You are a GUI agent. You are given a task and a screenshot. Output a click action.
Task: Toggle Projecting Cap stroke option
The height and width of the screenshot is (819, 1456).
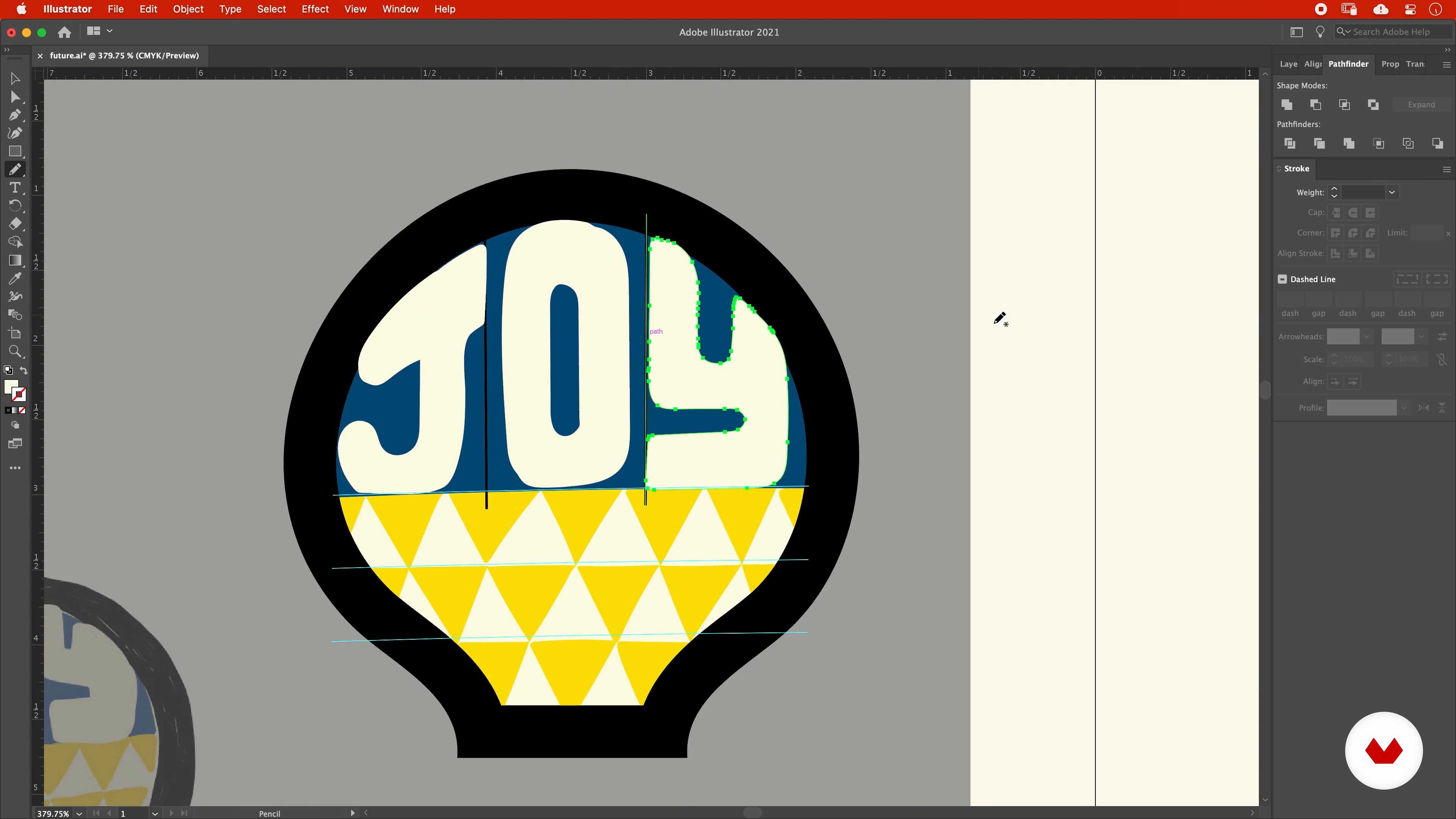point(1370,213)
